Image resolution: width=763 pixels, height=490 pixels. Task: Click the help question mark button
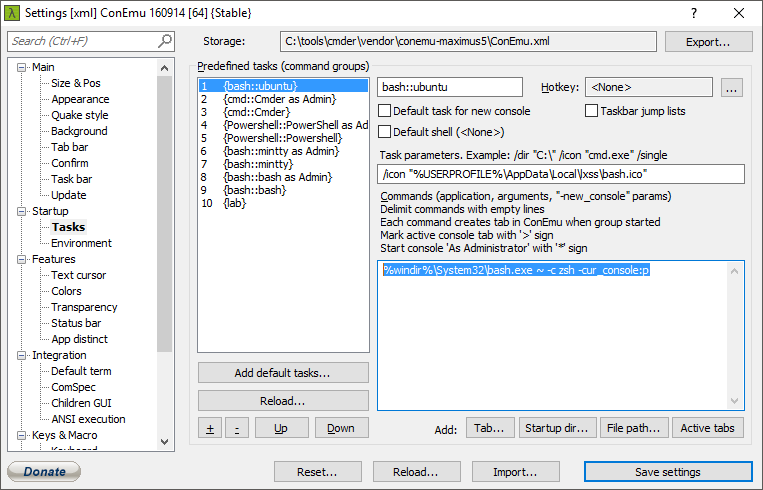click(x=694, y=13)
